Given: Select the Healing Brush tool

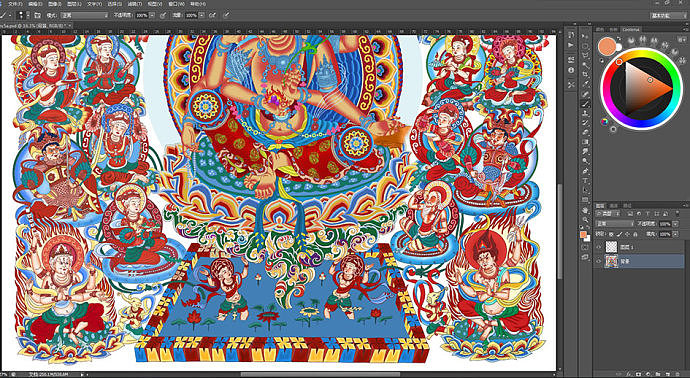Looking at the screenshot, I should pyautogui.click(x=585, y=94).
